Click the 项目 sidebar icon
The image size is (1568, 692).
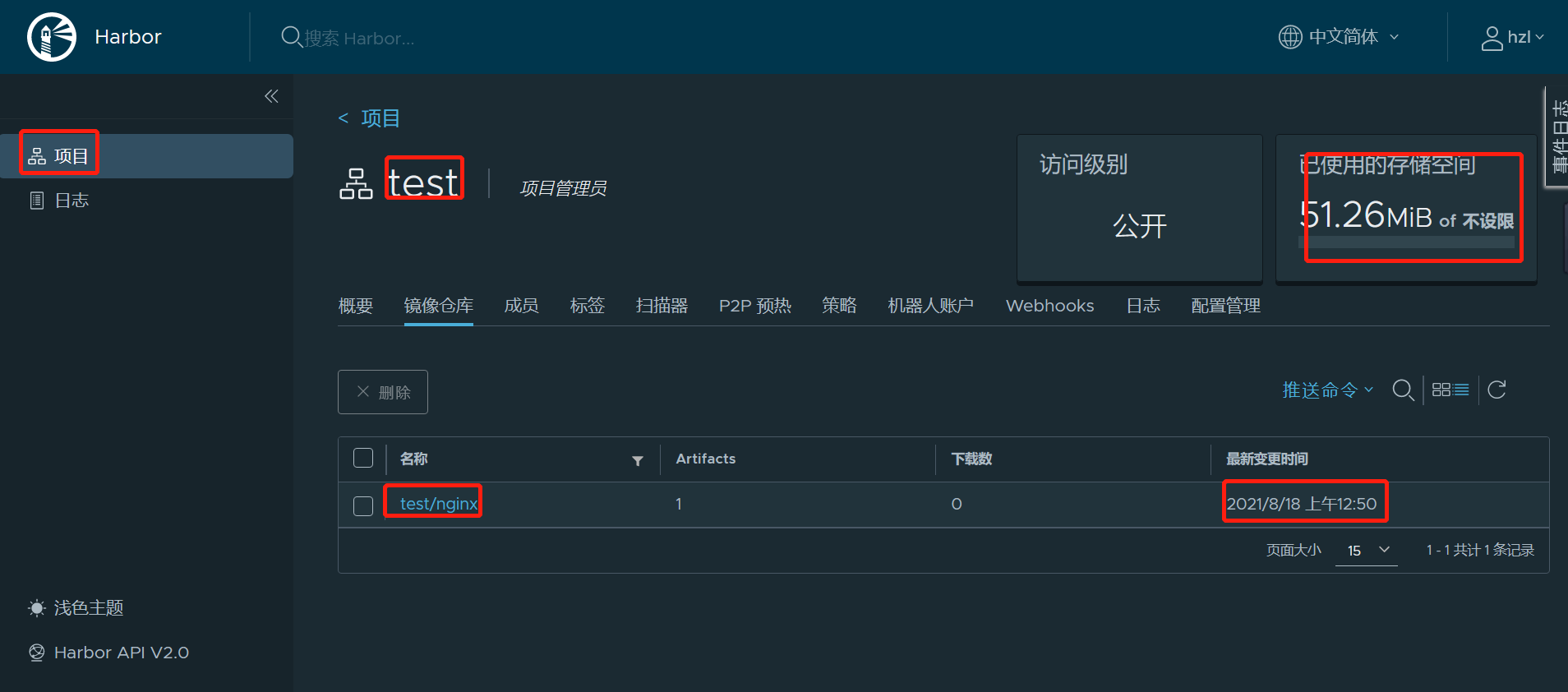tap(37, 156)
